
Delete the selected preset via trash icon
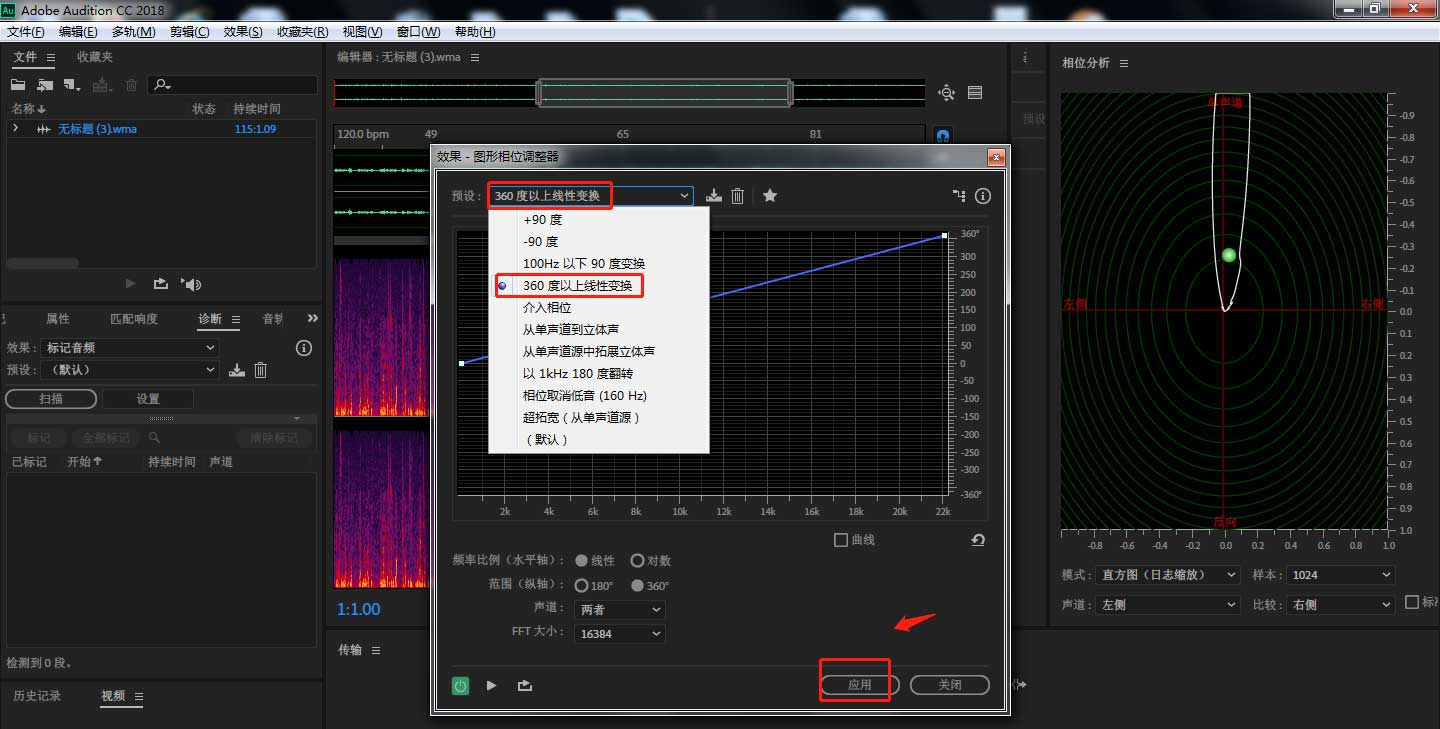pyautogui.click(x=737, y=196)
